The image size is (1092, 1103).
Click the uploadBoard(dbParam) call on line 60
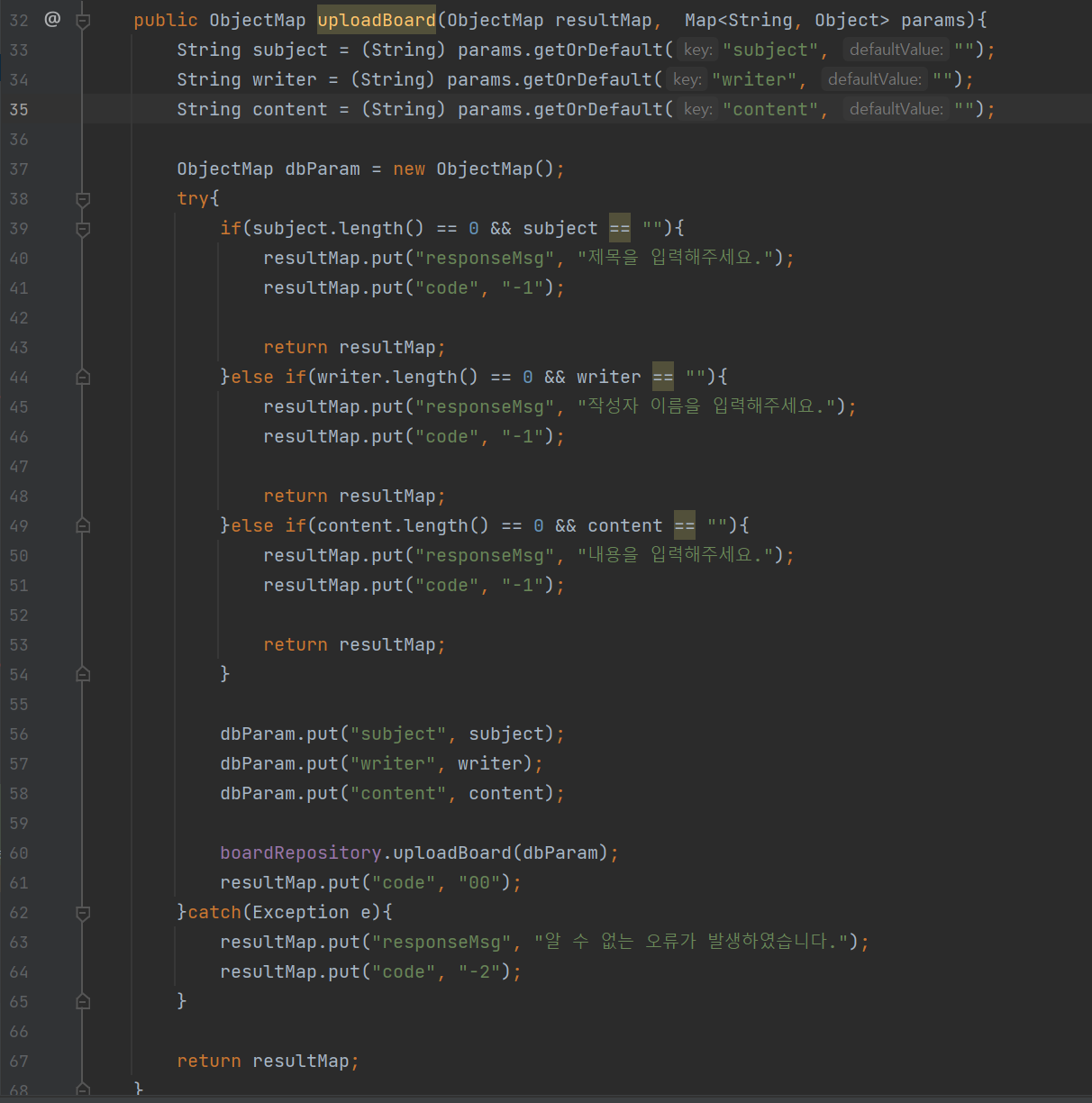pyautogui.click(x=501, y=852)
